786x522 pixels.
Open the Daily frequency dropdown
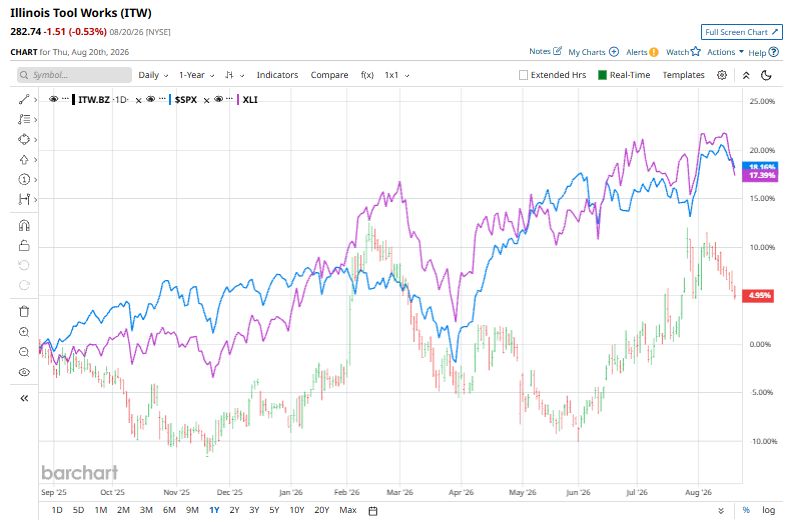153,75
